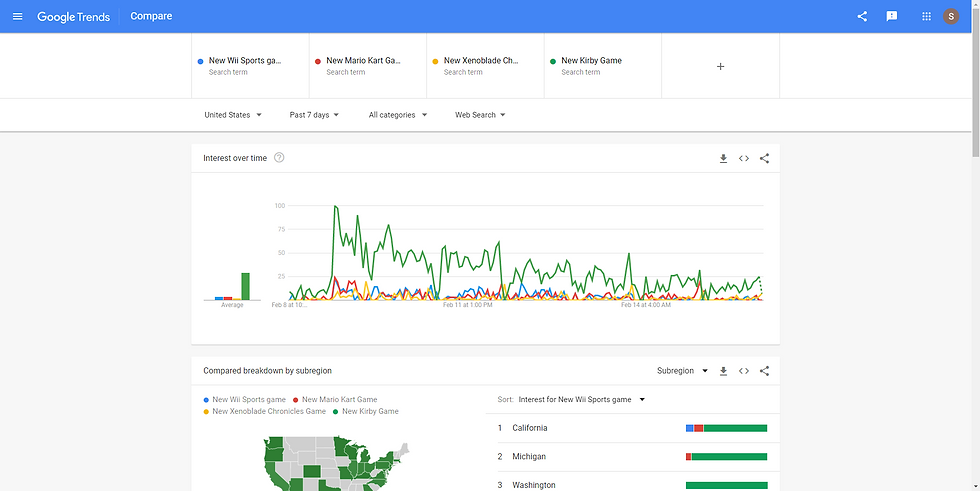980x491 pixels.
Task: Click the red dot beside New Mario Kart term
Action: pyautogui.click(x=318, y=61)
